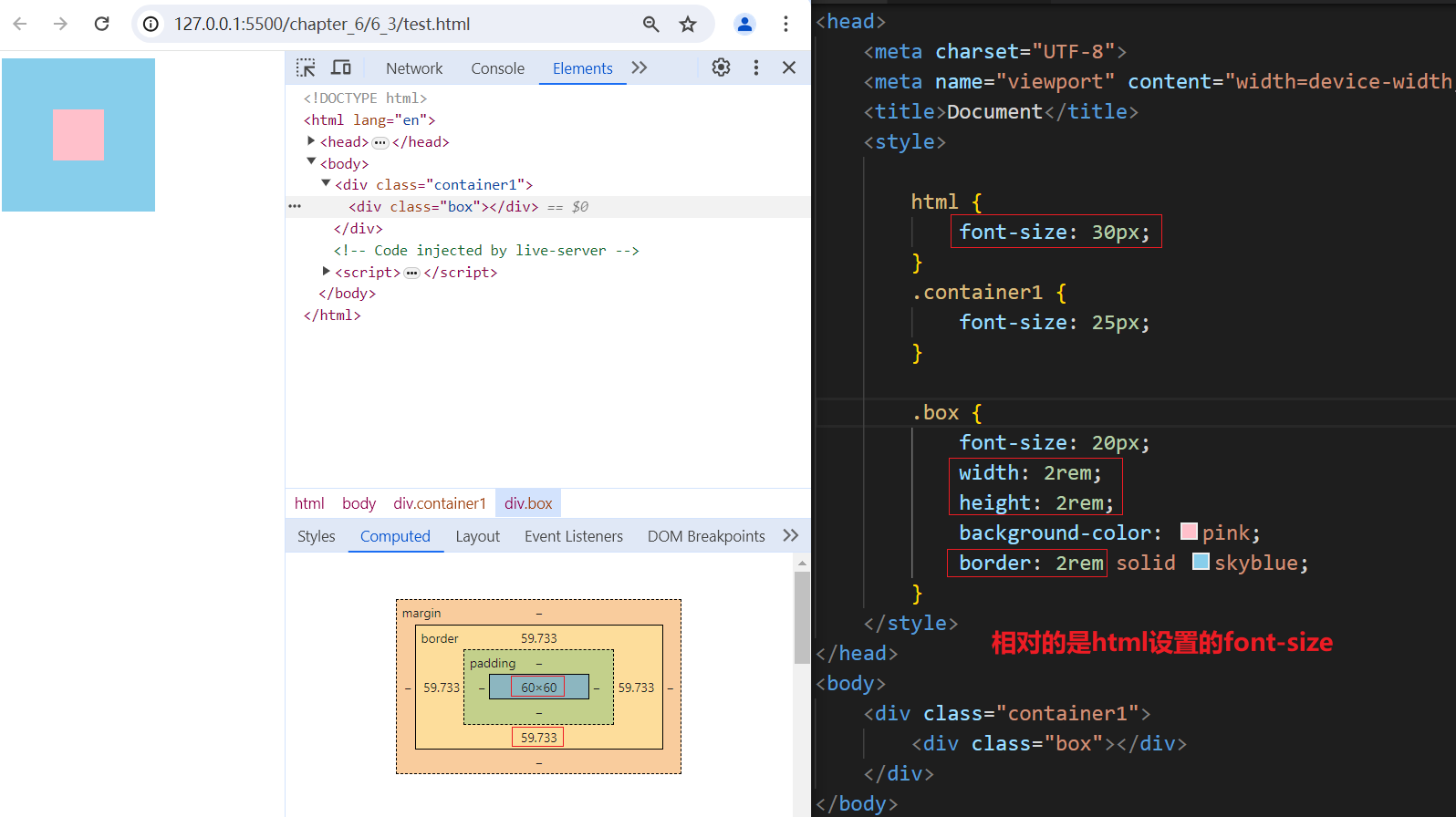Click div.container1 in the breadcrumb
The image size is (1456, 817).
440,503
